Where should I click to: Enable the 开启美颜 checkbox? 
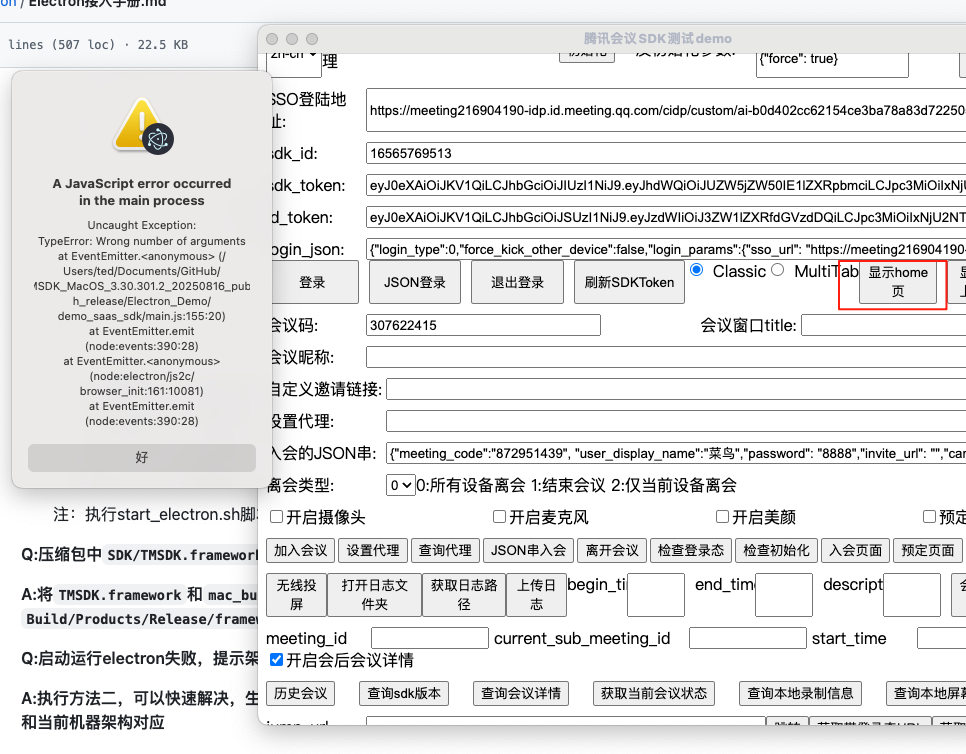click(x=723, y=517)
